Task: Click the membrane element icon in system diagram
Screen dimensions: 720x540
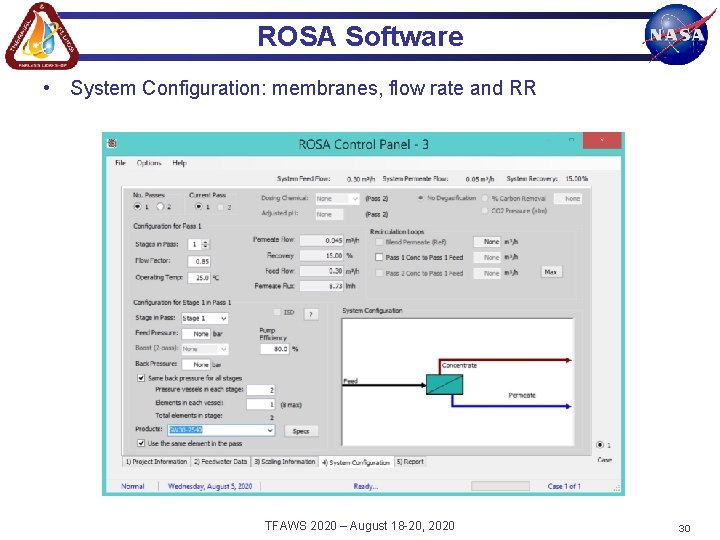Action: [444, 384]
